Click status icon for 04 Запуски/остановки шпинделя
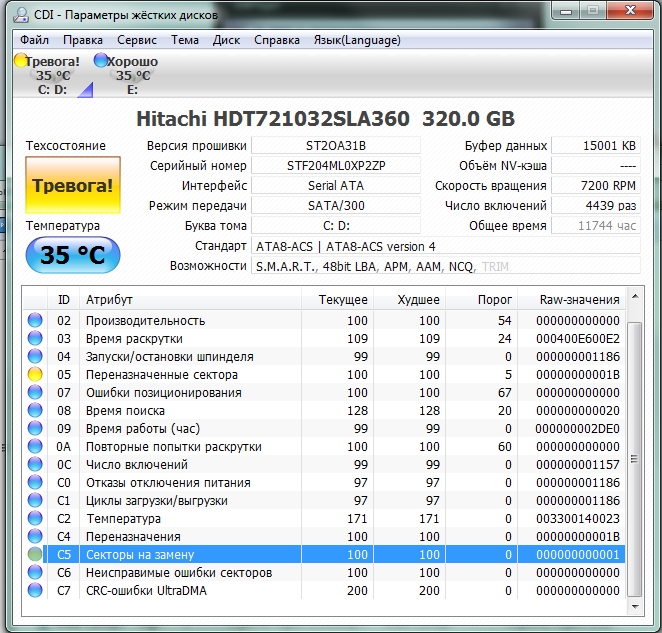This screenshot has width=662, height=633. tap(35, 356)
